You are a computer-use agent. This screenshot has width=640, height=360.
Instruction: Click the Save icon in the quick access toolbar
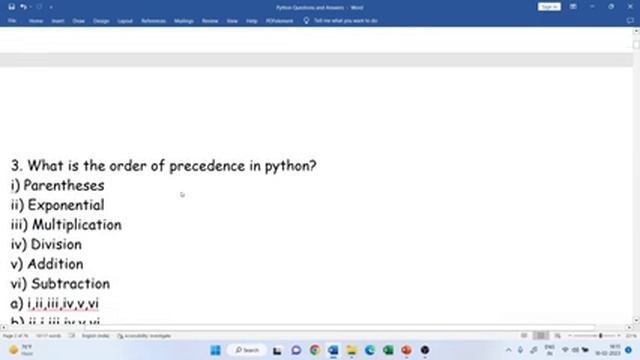click(x=11, y=7)
